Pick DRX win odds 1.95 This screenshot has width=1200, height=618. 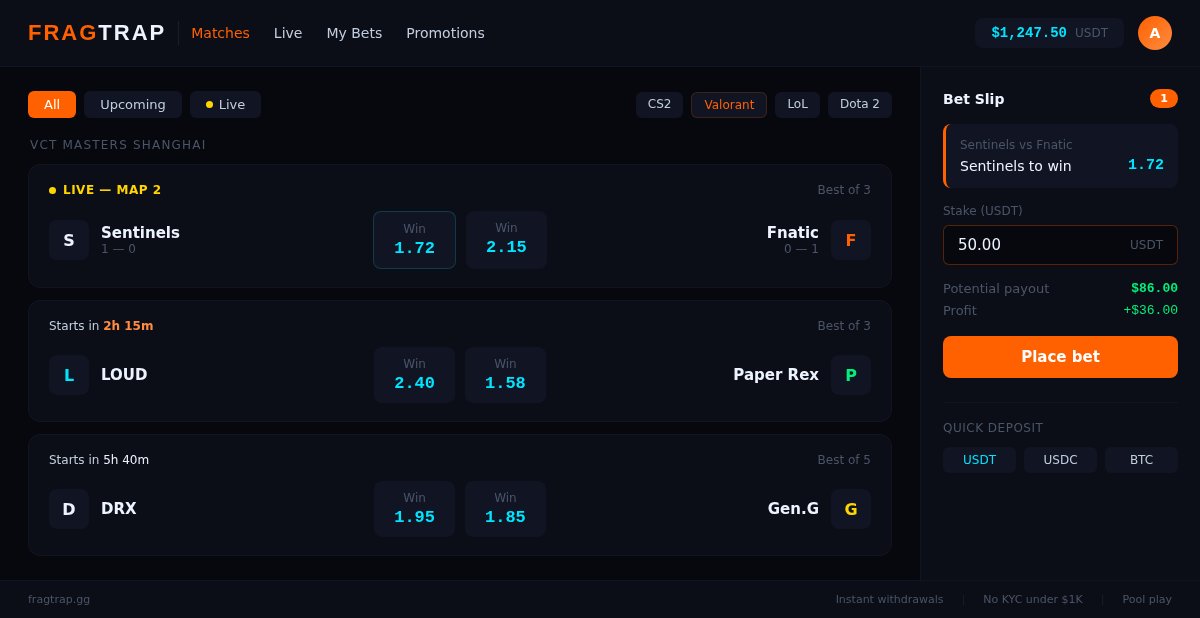[x=414, y=509]
